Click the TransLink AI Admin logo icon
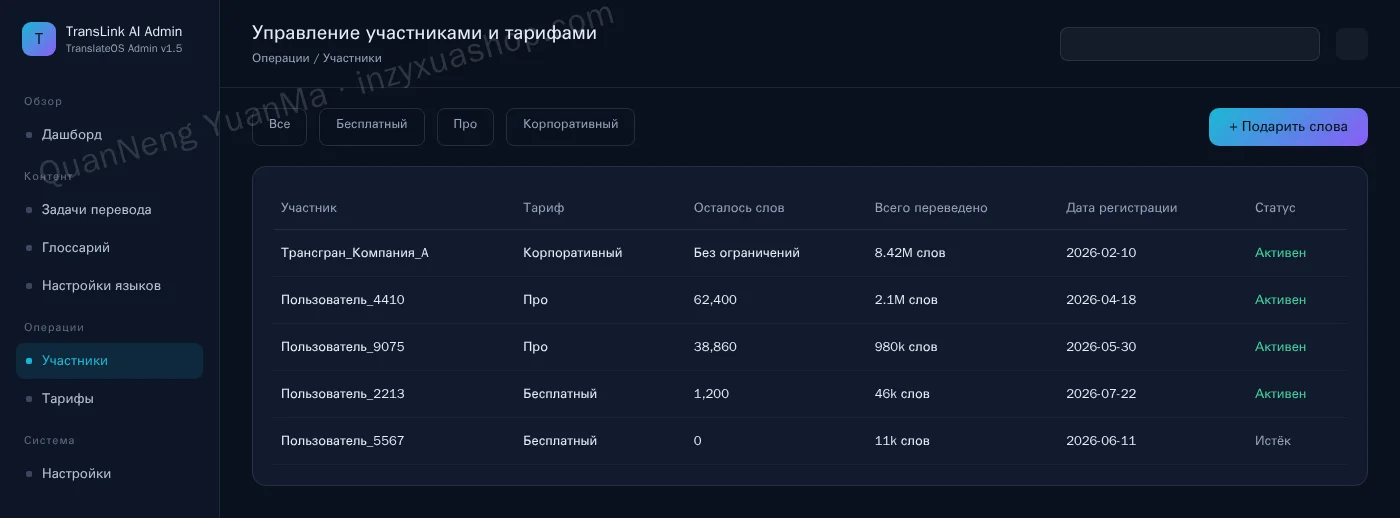The height and width of the screenshot is (518, 1400). [39, 39]
